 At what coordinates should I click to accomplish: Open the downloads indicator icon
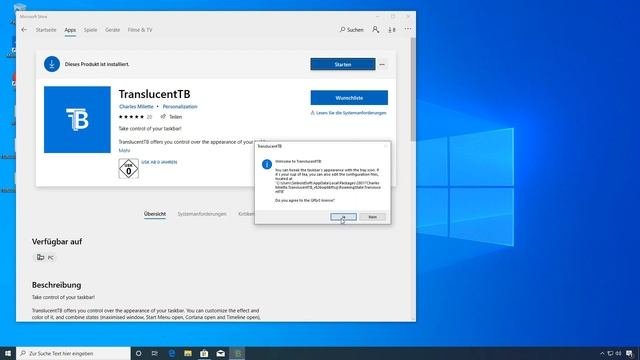tap(391, 30)
